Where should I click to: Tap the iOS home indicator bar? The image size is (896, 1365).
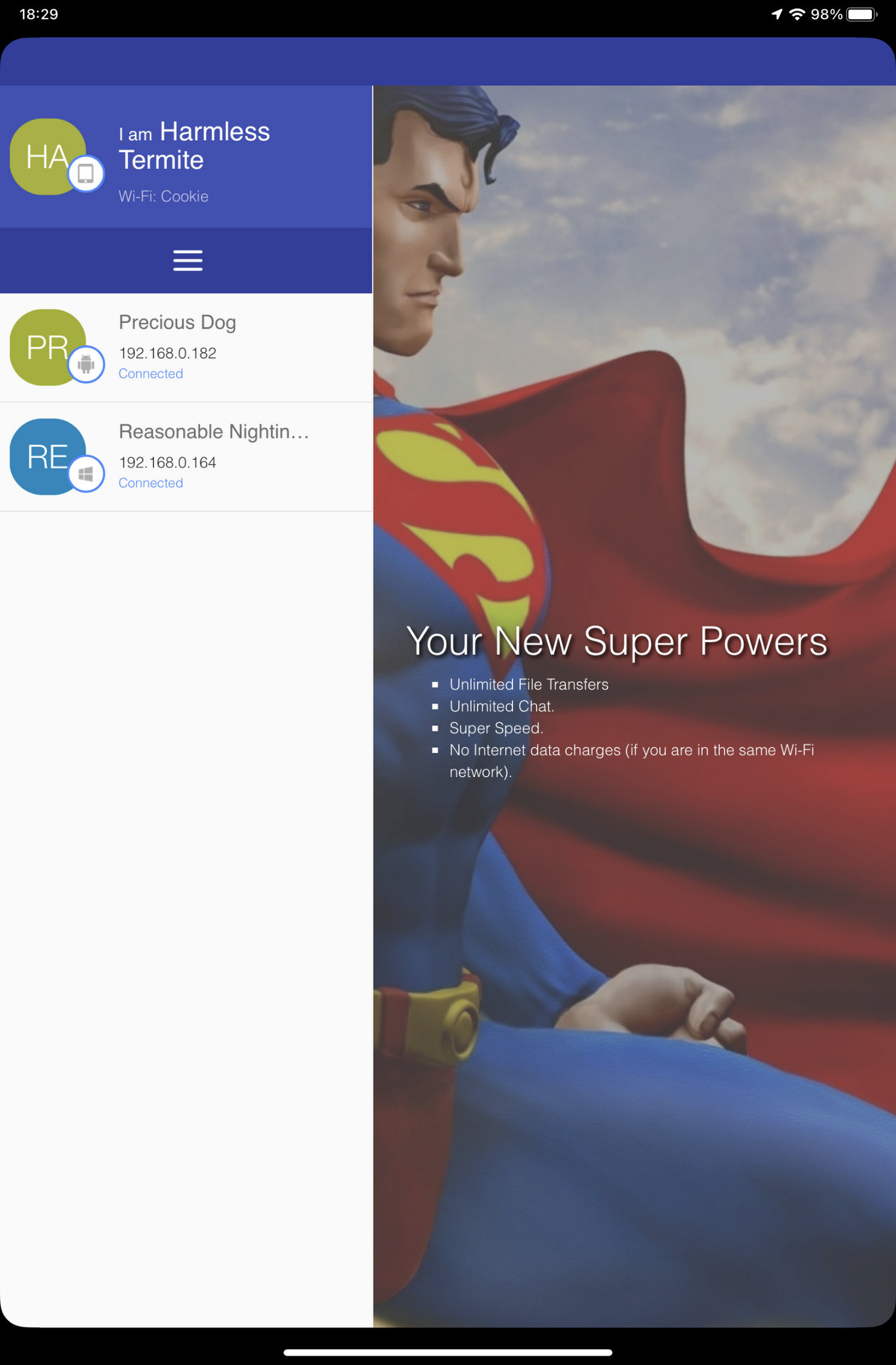tap(448, 1352)
